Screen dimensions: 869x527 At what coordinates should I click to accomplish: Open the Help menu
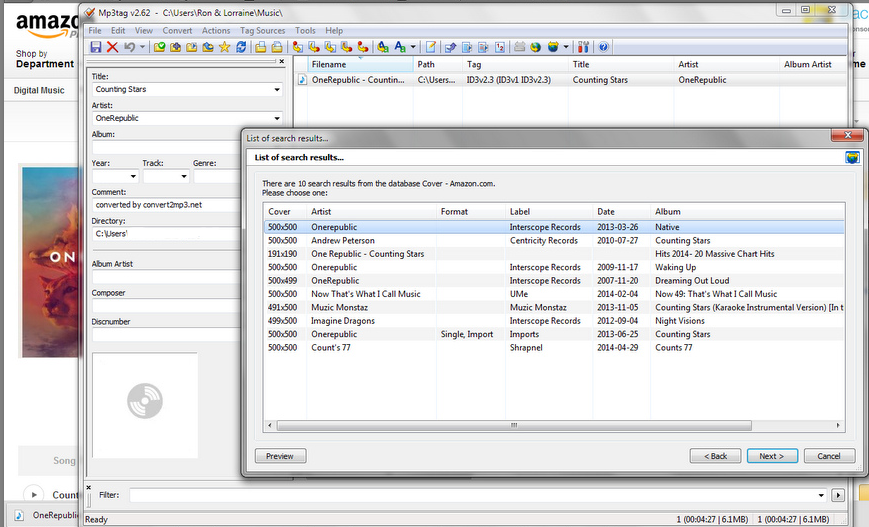(x=334, y=30)
